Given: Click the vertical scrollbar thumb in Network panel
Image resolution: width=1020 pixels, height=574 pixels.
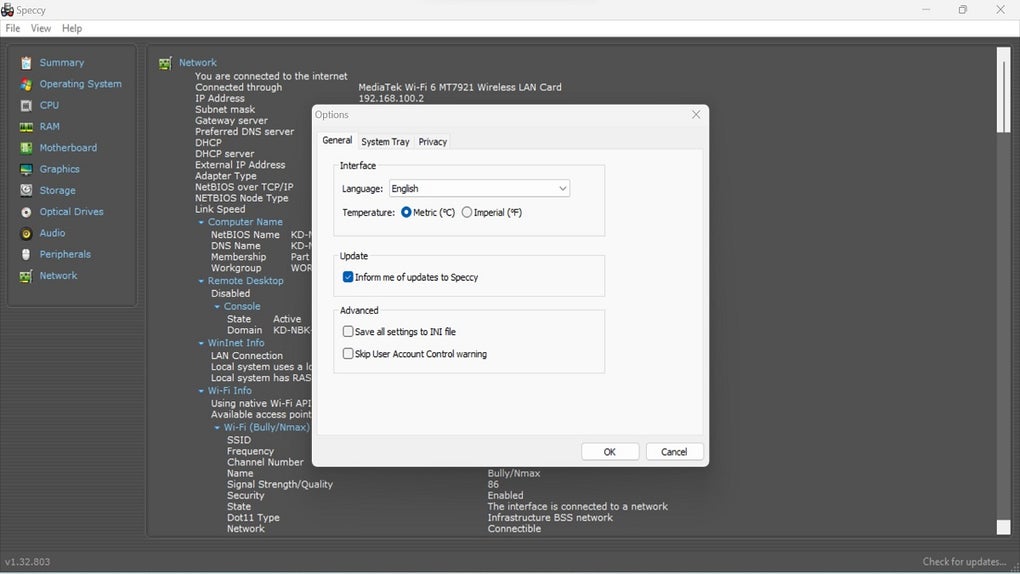Looking at the screenshot, I should click(1004, 90).
